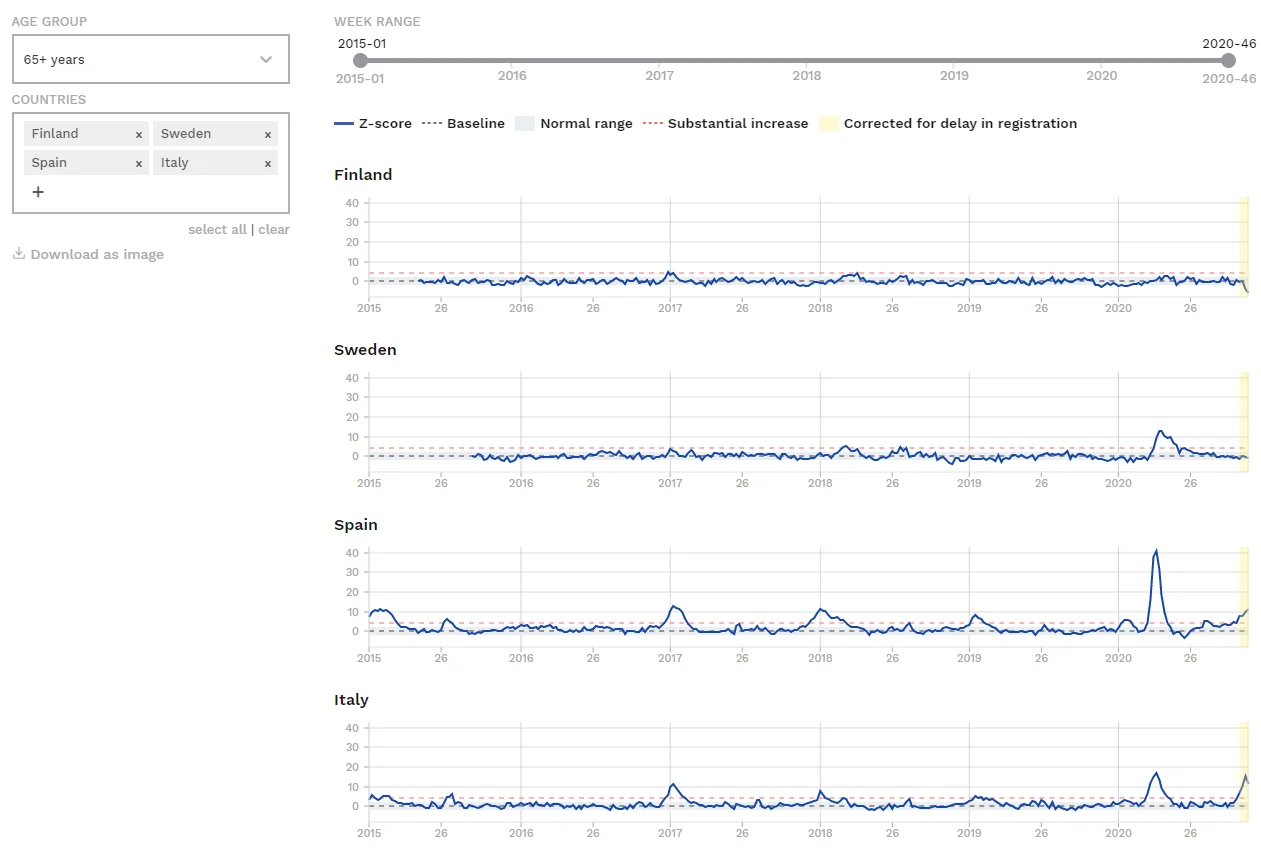Click the select all countries link

click(216, 229)
